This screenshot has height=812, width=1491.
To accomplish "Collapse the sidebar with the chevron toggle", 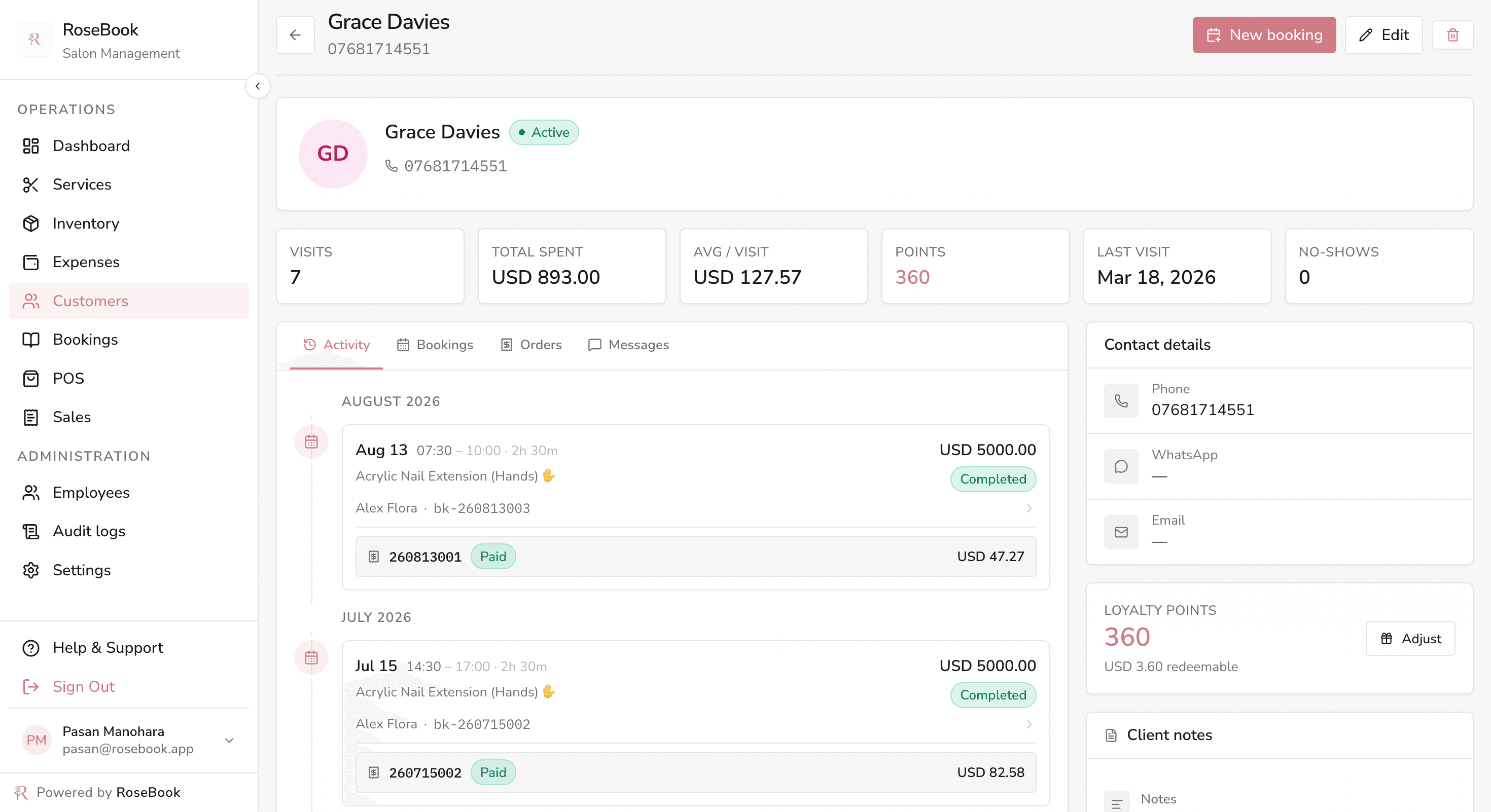I will pos(258,86).
